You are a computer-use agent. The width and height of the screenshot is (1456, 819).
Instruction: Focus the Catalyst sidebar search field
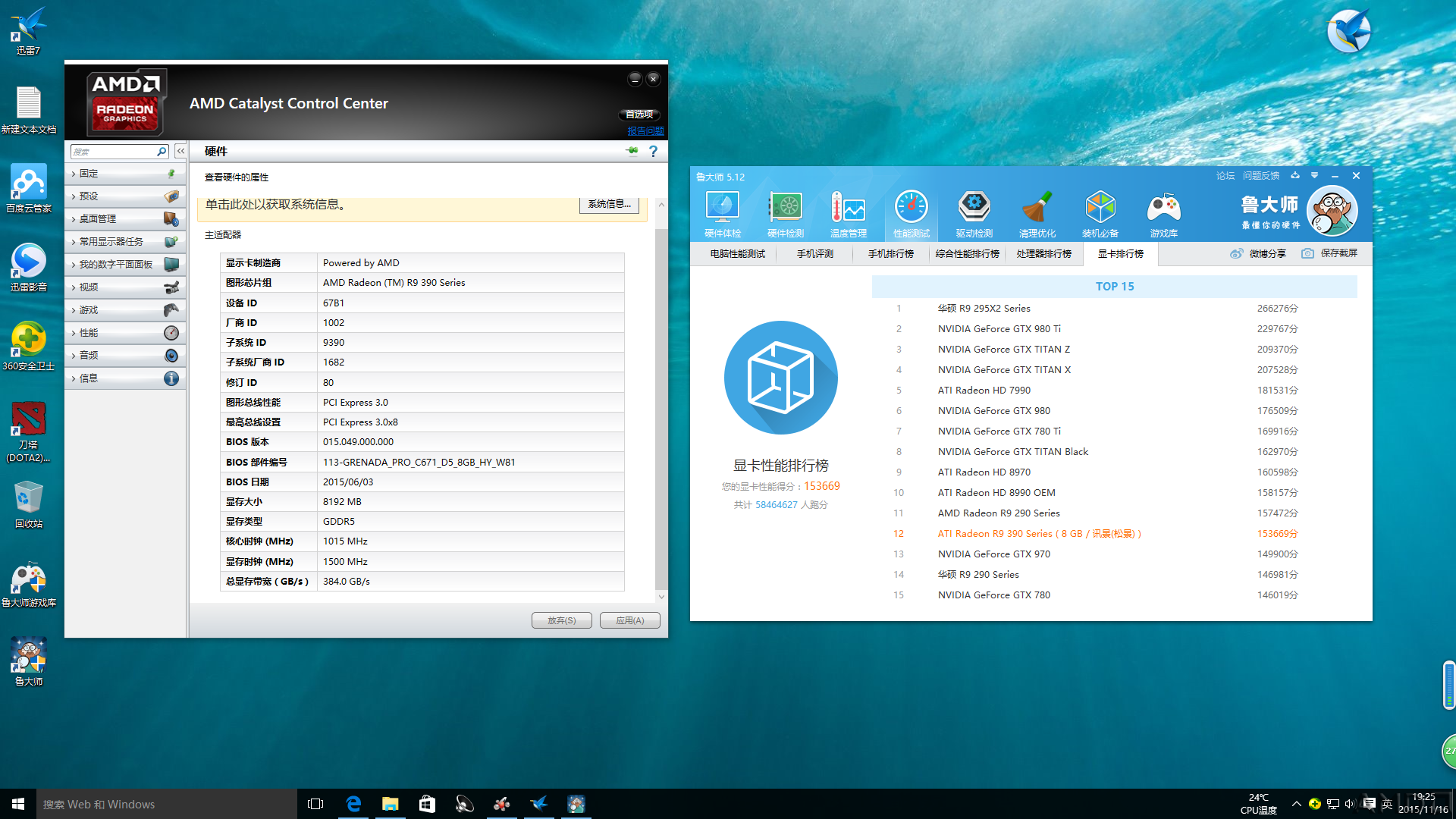[114, 152]
